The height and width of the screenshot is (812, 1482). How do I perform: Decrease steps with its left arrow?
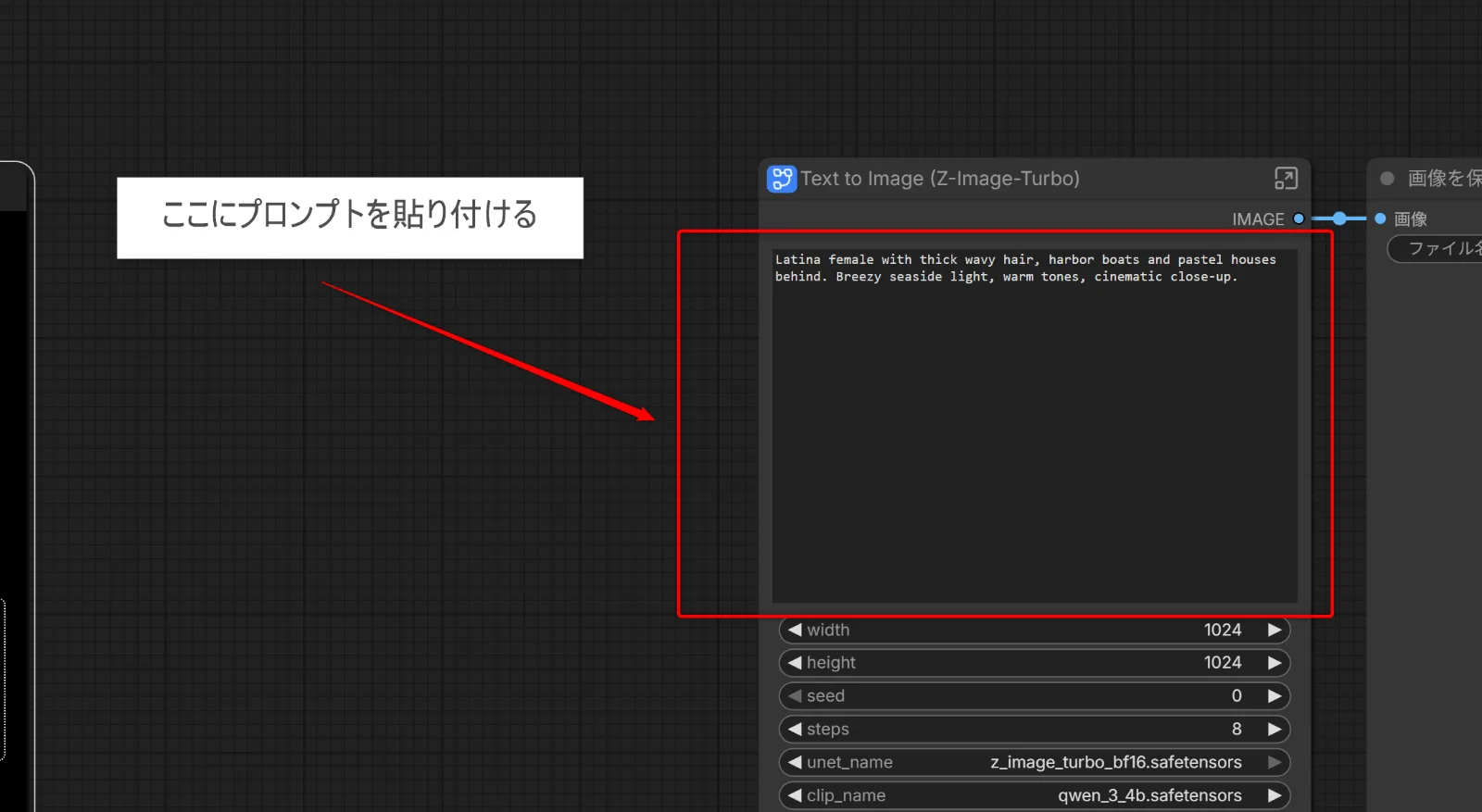pos(795,730)
